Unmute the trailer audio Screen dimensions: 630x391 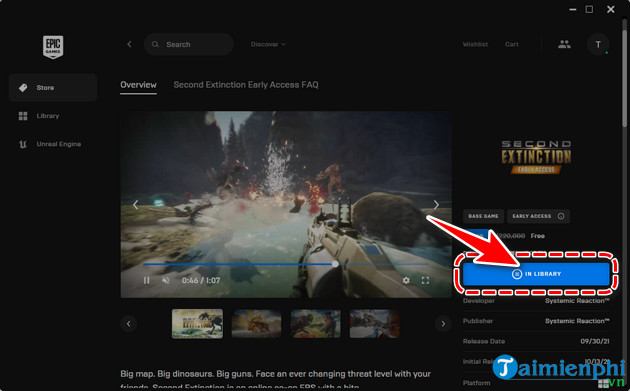point(166,280)
